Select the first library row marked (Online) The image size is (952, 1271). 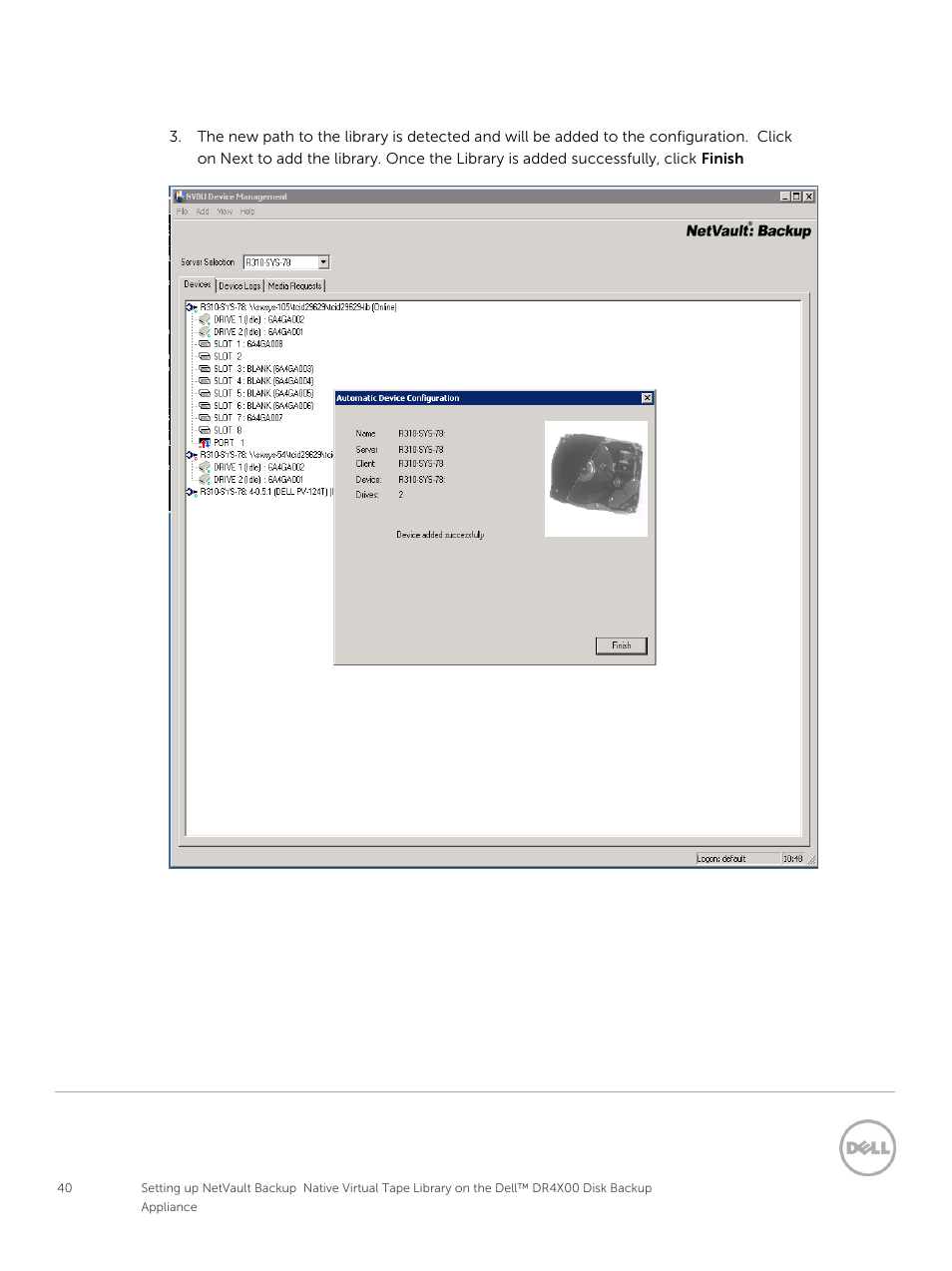[298, 307]
